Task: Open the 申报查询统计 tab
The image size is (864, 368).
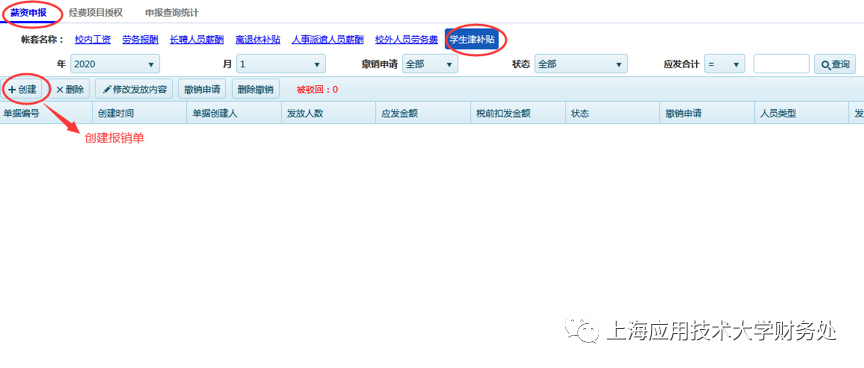Action: (x=172, y=13)
